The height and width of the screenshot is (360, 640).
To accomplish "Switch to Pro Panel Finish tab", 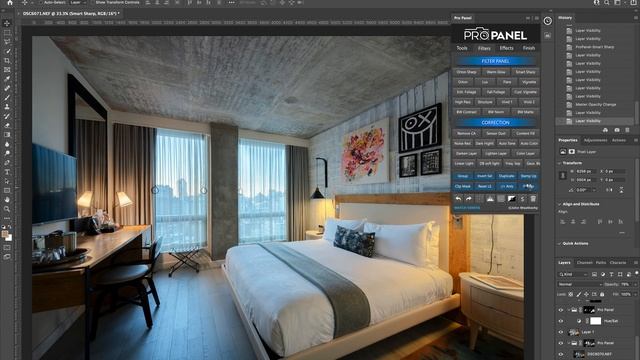I will click(x=529, y=48).
